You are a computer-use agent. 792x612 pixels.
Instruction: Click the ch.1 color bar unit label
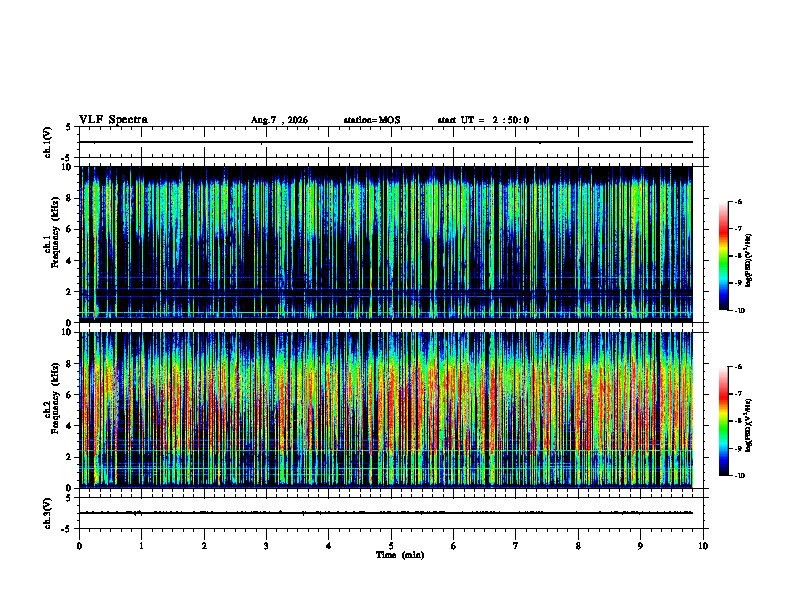tap(749, 261)
